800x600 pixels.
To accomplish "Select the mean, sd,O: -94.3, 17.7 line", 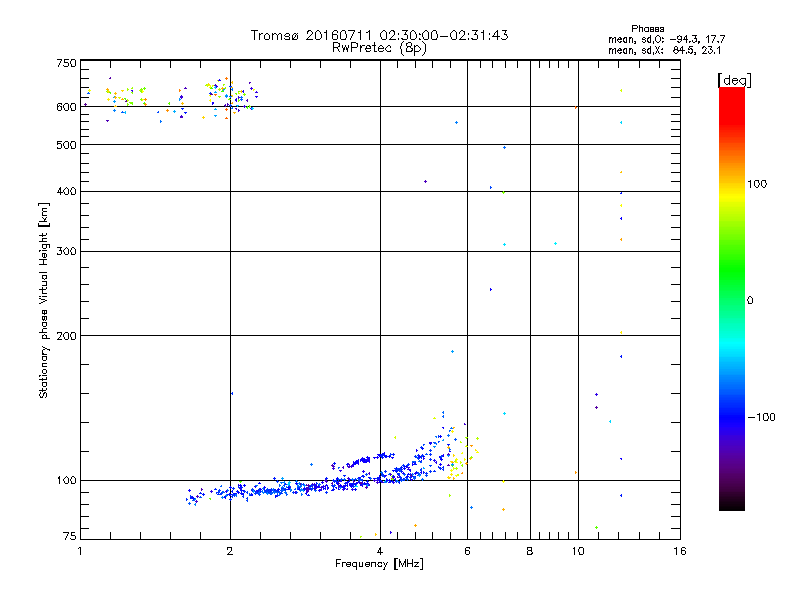I will click(x=666, y=39).
